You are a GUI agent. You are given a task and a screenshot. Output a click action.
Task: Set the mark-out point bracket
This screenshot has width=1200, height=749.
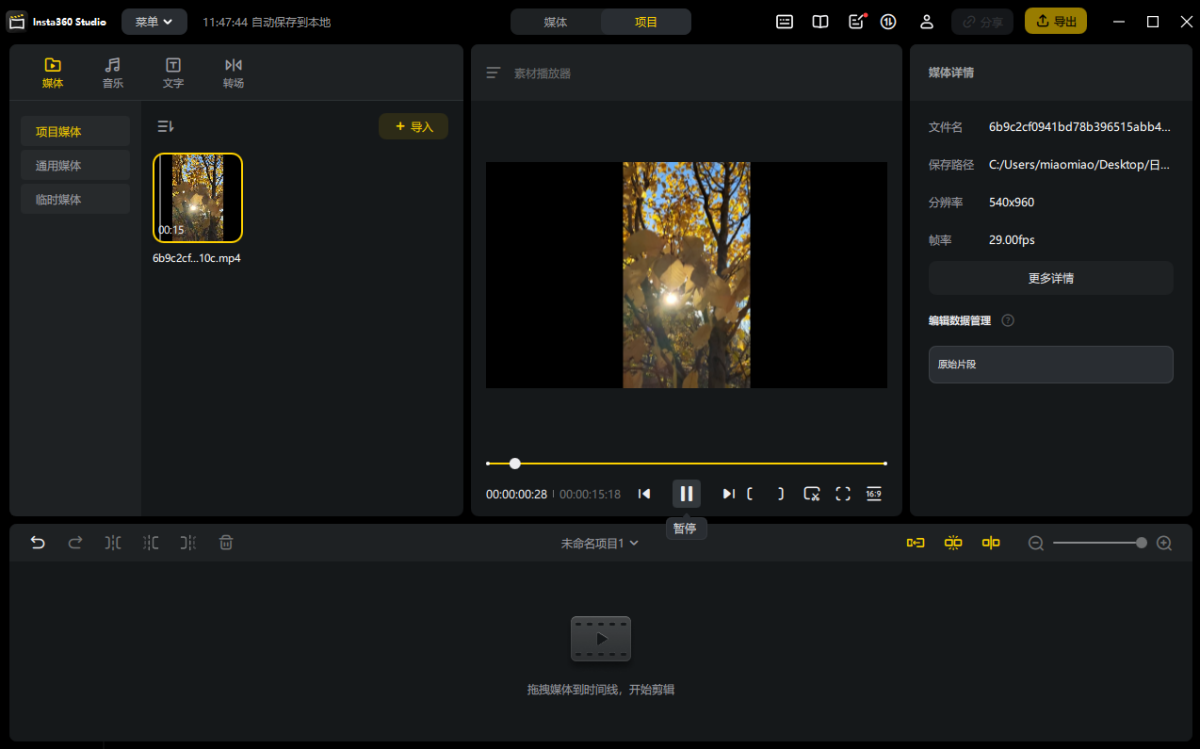tap(780, 494)
